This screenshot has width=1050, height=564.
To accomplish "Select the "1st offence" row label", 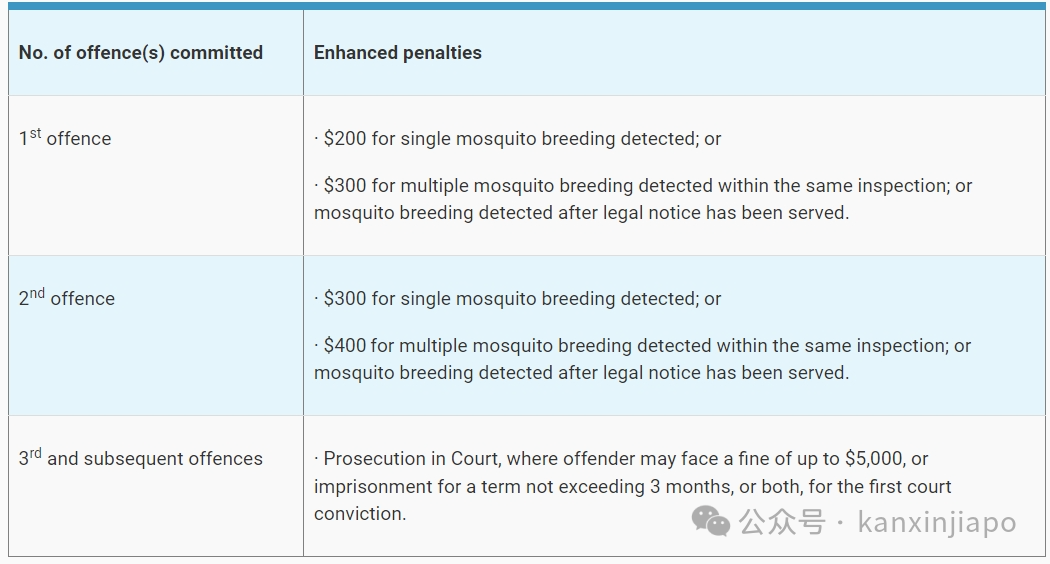I will click(65, 137).
